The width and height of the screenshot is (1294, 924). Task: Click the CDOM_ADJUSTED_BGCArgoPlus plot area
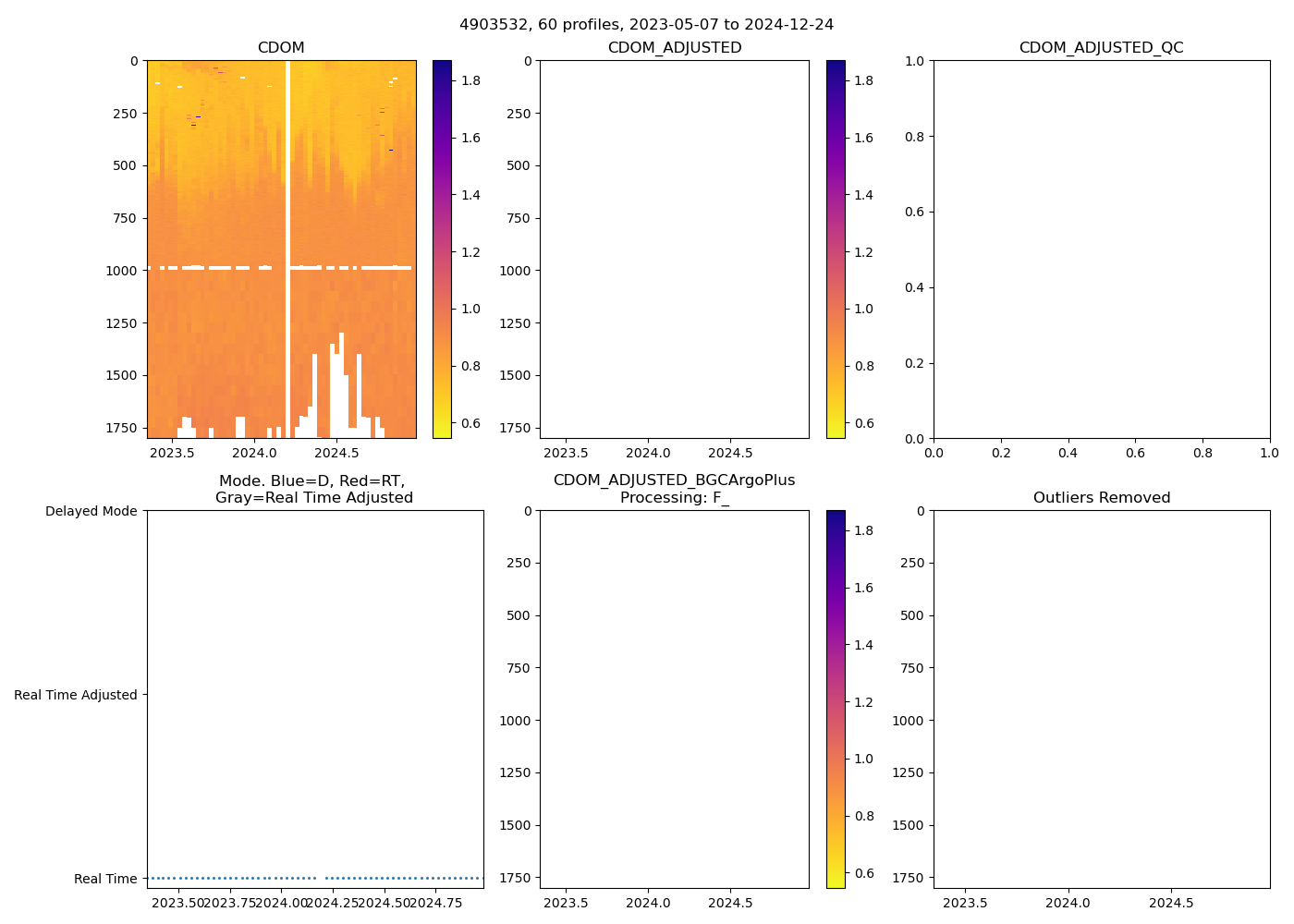(674, 699)
